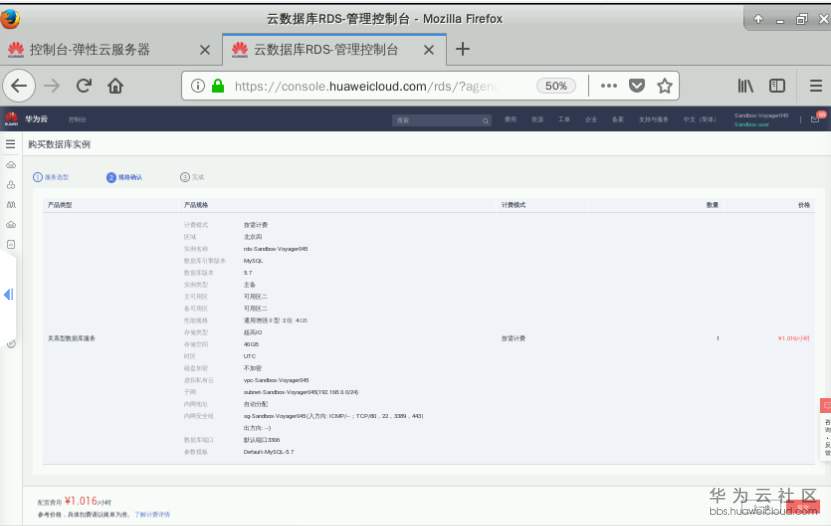Click step 3 完成 indicator
Viewport: 831px width, 526px height.
tap(192, 177)
